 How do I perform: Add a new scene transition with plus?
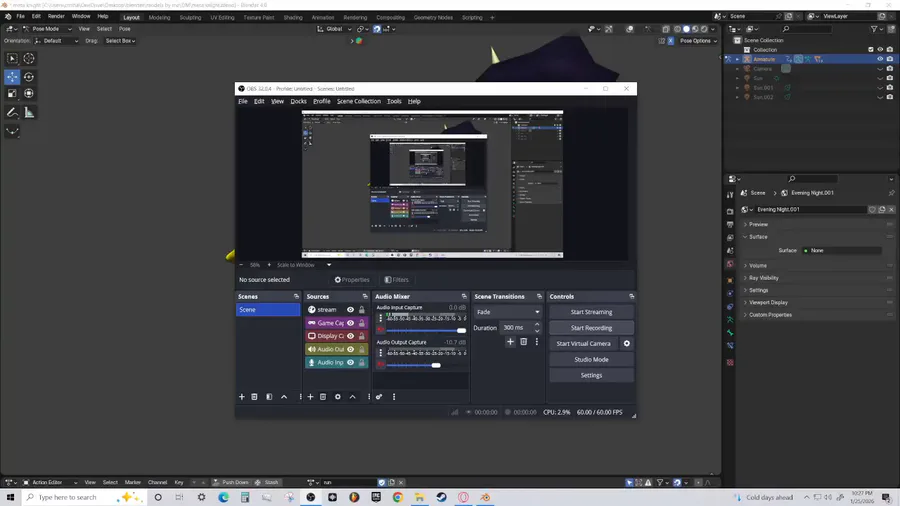click(510, 341)
